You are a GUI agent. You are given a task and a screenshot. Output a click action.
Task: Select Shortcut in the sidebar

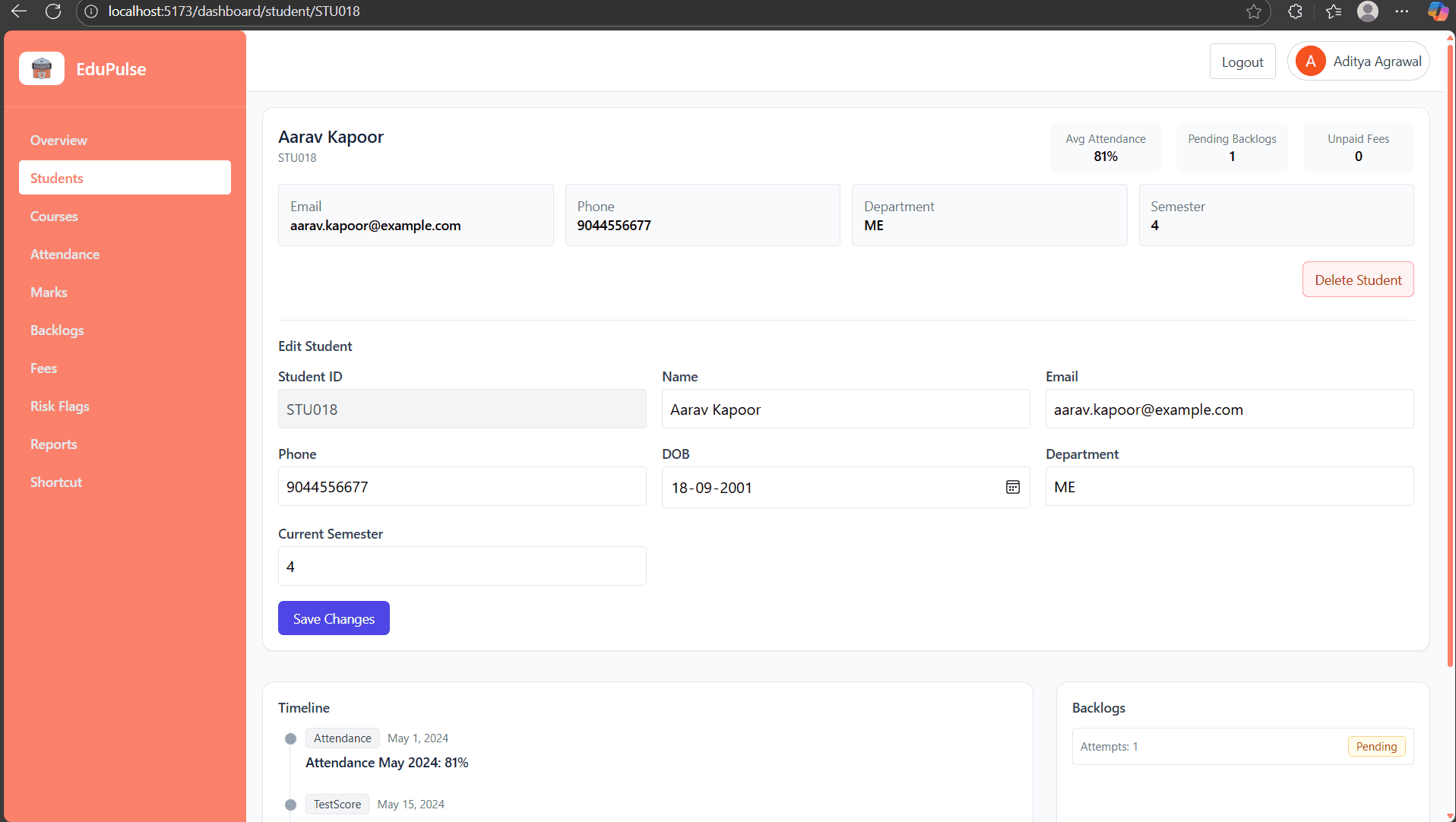click(125, 482)
